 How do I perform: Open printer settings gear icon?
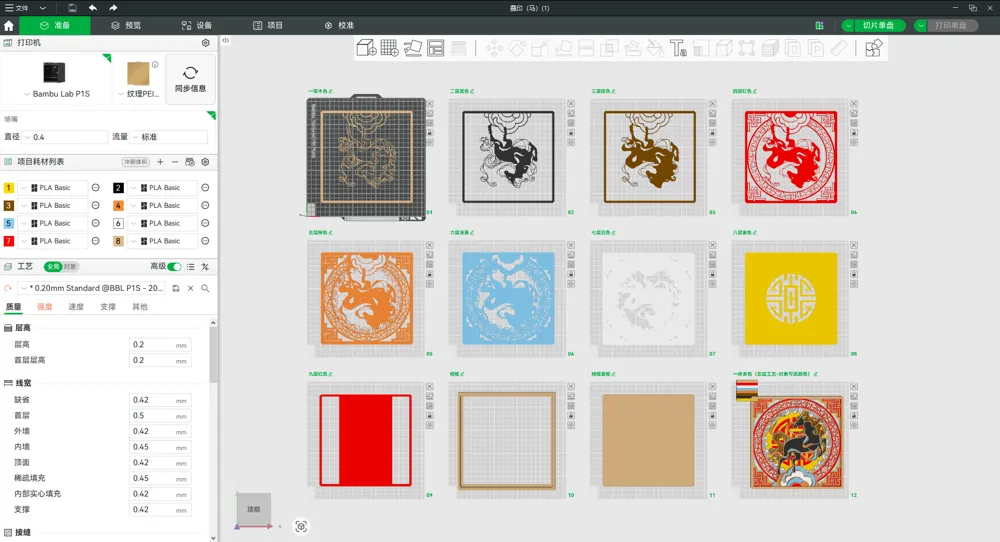point(205,43)
